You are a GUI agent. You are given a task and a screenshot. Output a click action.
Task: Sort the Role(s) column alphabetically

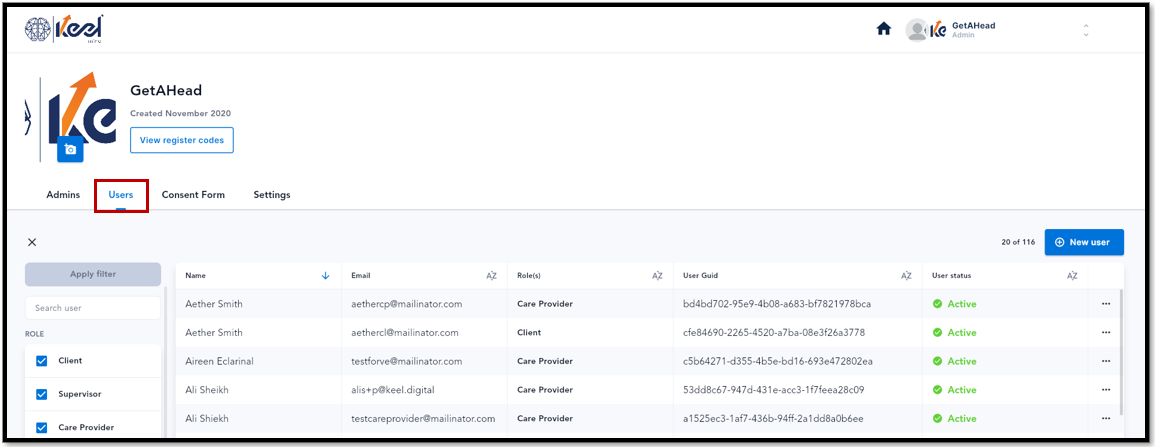(x=657, y=275)
